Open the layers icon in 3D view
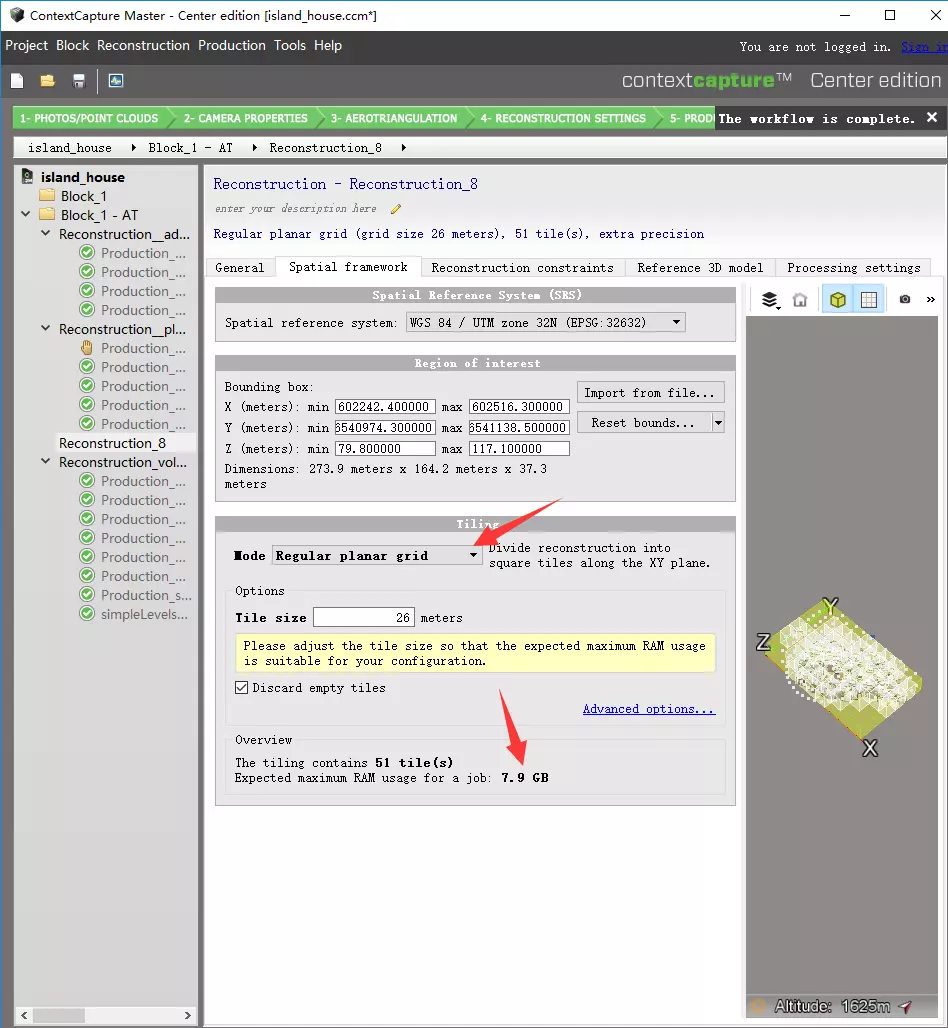Viewport: 948px width, 1028px height. coord(770,300)
